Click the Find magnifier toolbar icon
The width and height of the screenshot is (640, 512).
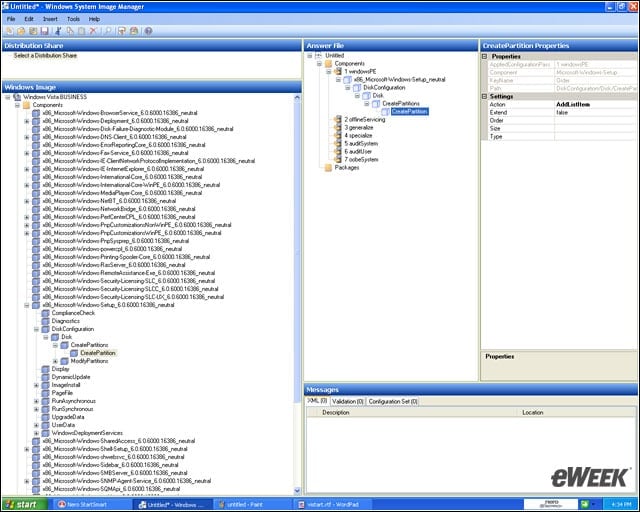pos(108,31)
